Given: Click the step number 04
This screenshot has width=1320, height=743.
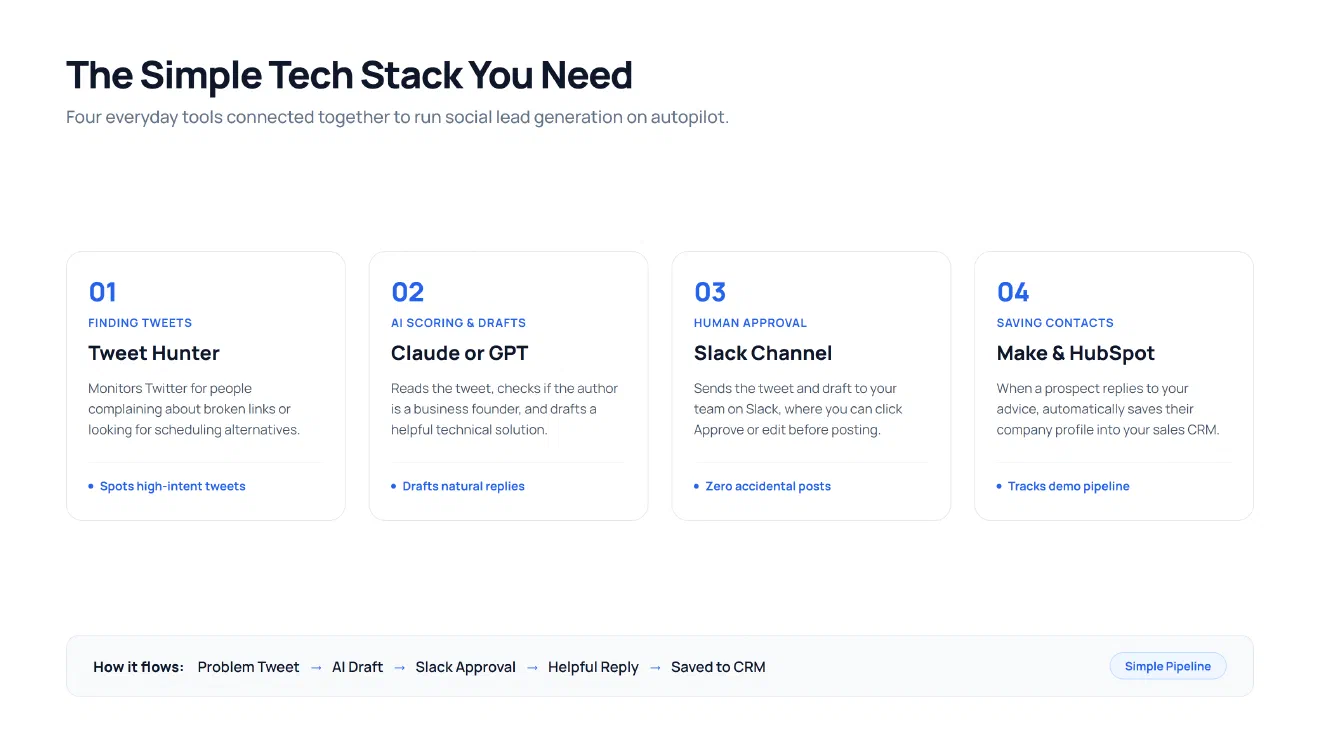Looking at the screenshot, I should pos(1013,292).
